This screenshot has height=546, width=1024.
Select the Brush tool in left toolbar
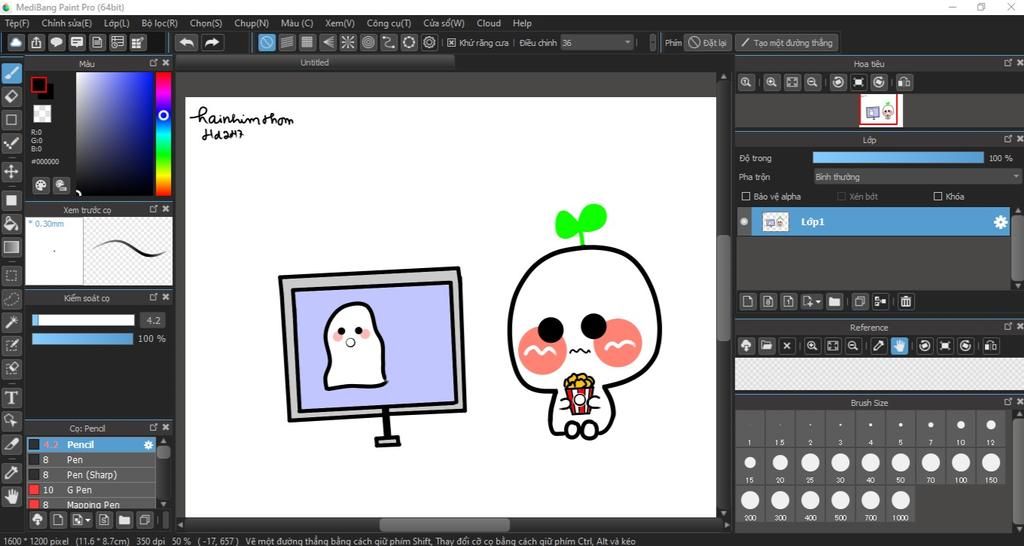pyautogui.click(x=12, y=74)
